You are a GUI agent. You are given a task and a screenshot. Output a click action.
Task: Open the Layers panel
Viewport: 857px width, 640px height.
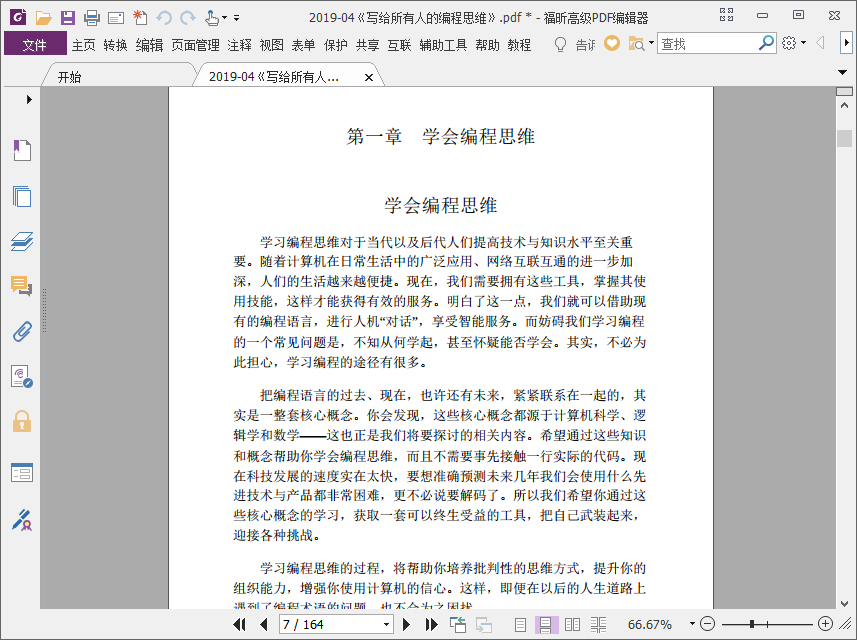click(x=22, y=241)
